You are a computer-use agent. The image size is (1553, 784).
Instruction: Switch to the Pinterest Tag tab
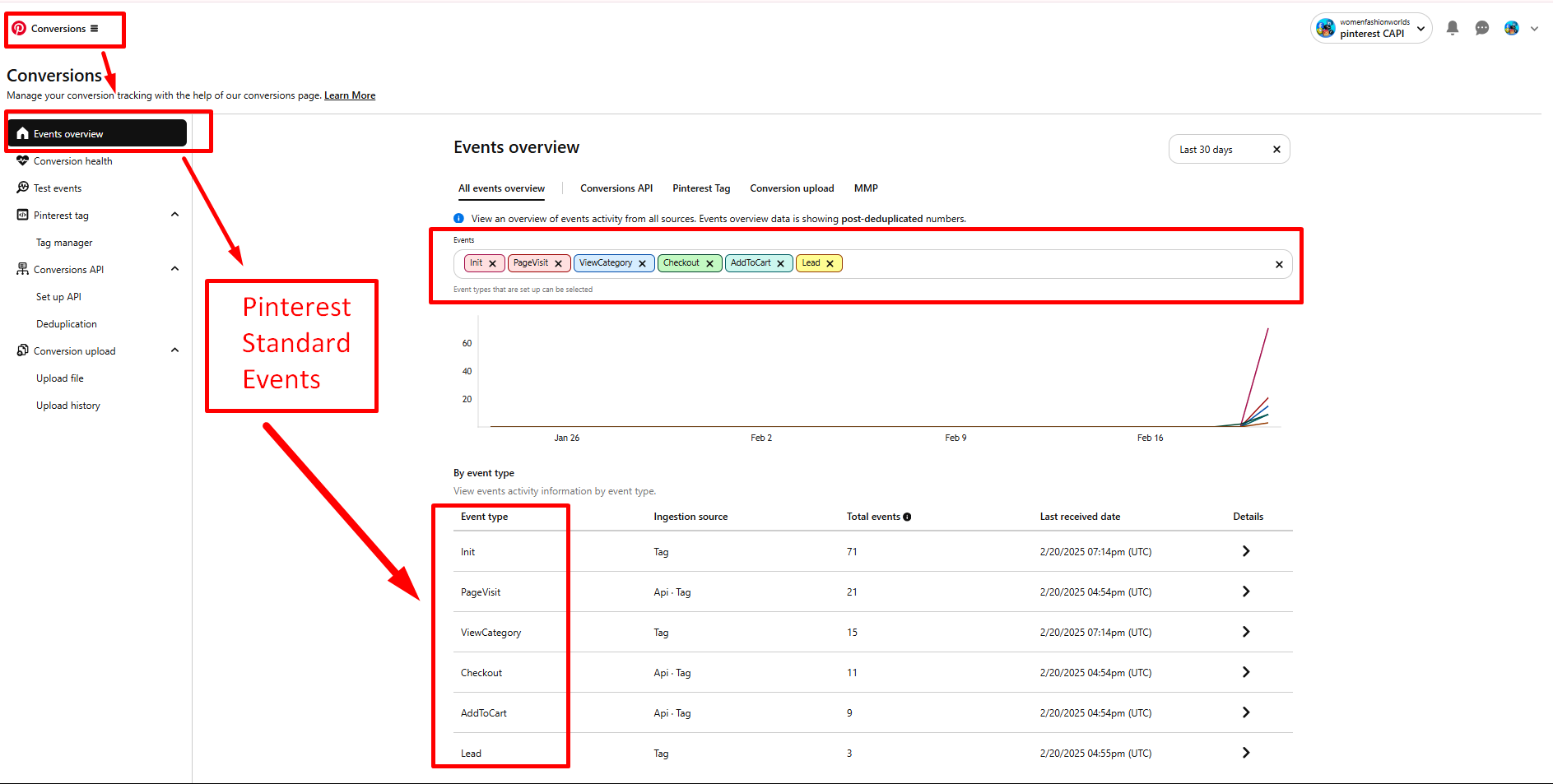pos(701,188)
